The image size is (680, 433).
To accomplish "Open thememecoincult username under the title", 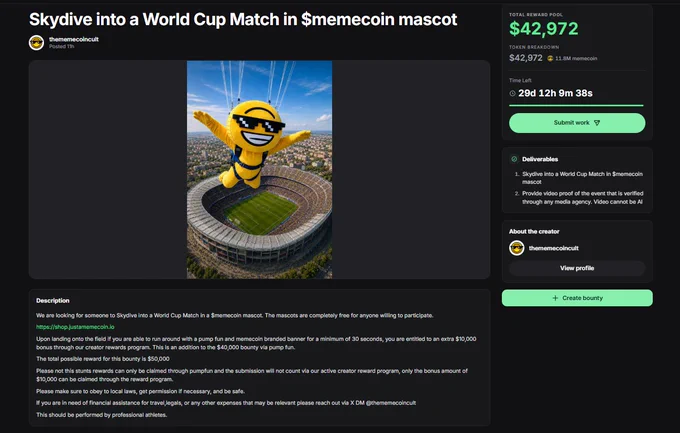I will pyautogui.click(x=74, y=39).
